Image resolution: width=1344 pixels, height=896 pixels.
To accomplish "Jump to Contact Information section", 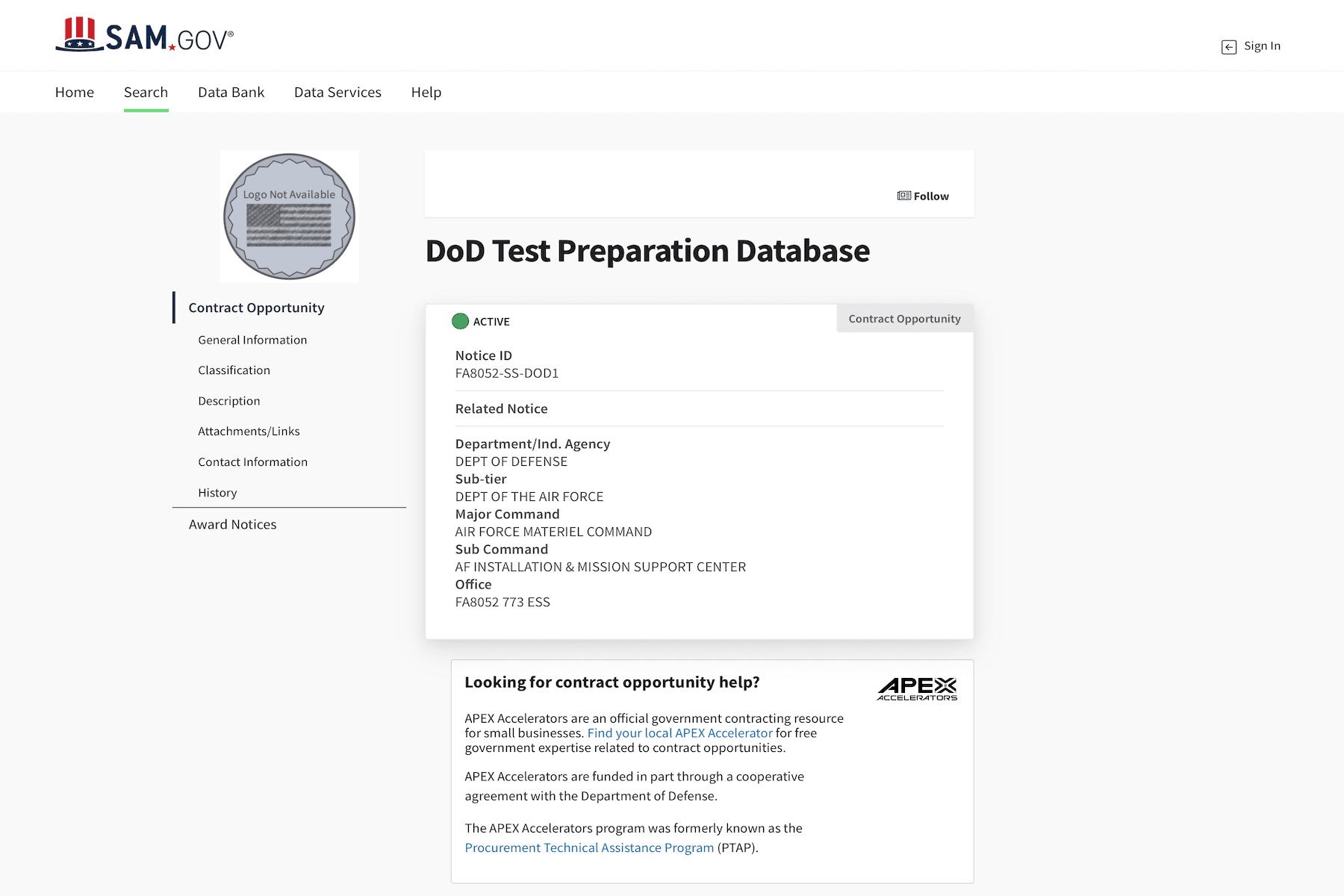I will click(x=252, y=462).
